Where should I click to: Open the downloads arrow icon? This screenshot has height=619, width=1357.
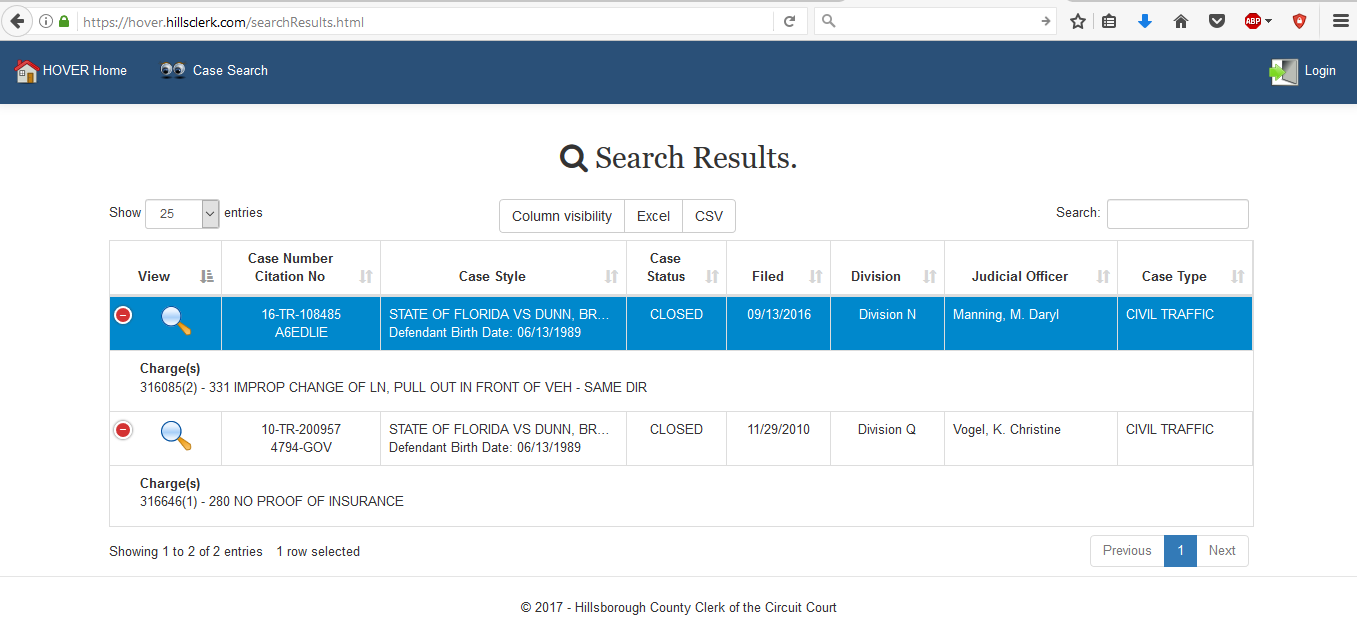click(x=1145, y=21)
